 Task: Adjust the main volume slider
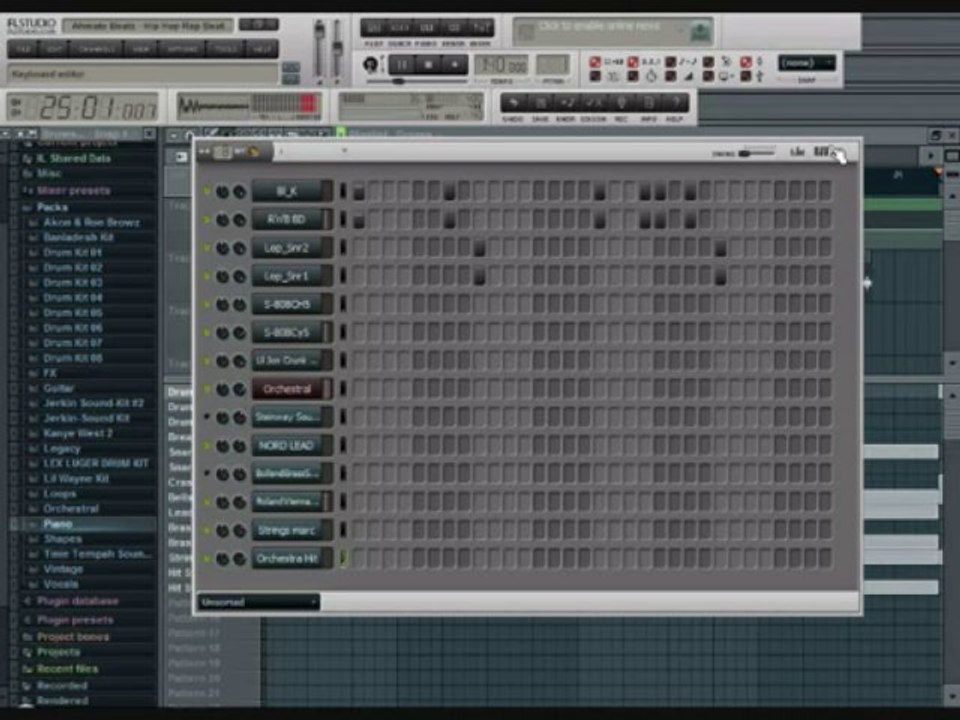pyautogui.click(x=318, y=50)
